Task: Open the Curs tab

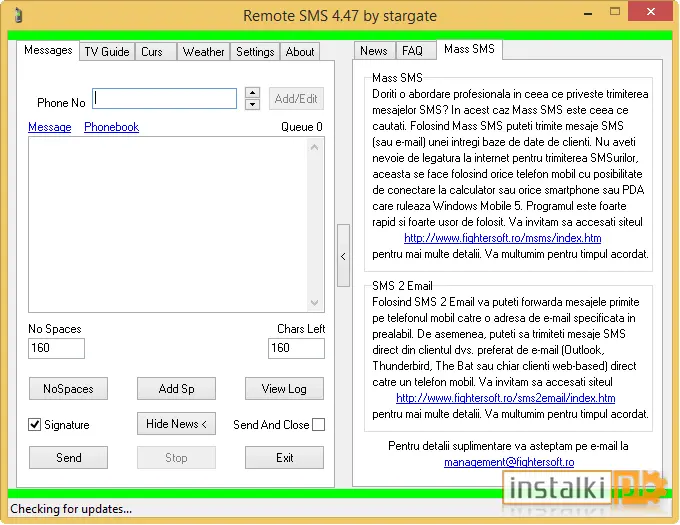Action: pyautogui.click(x=156, y=52)
